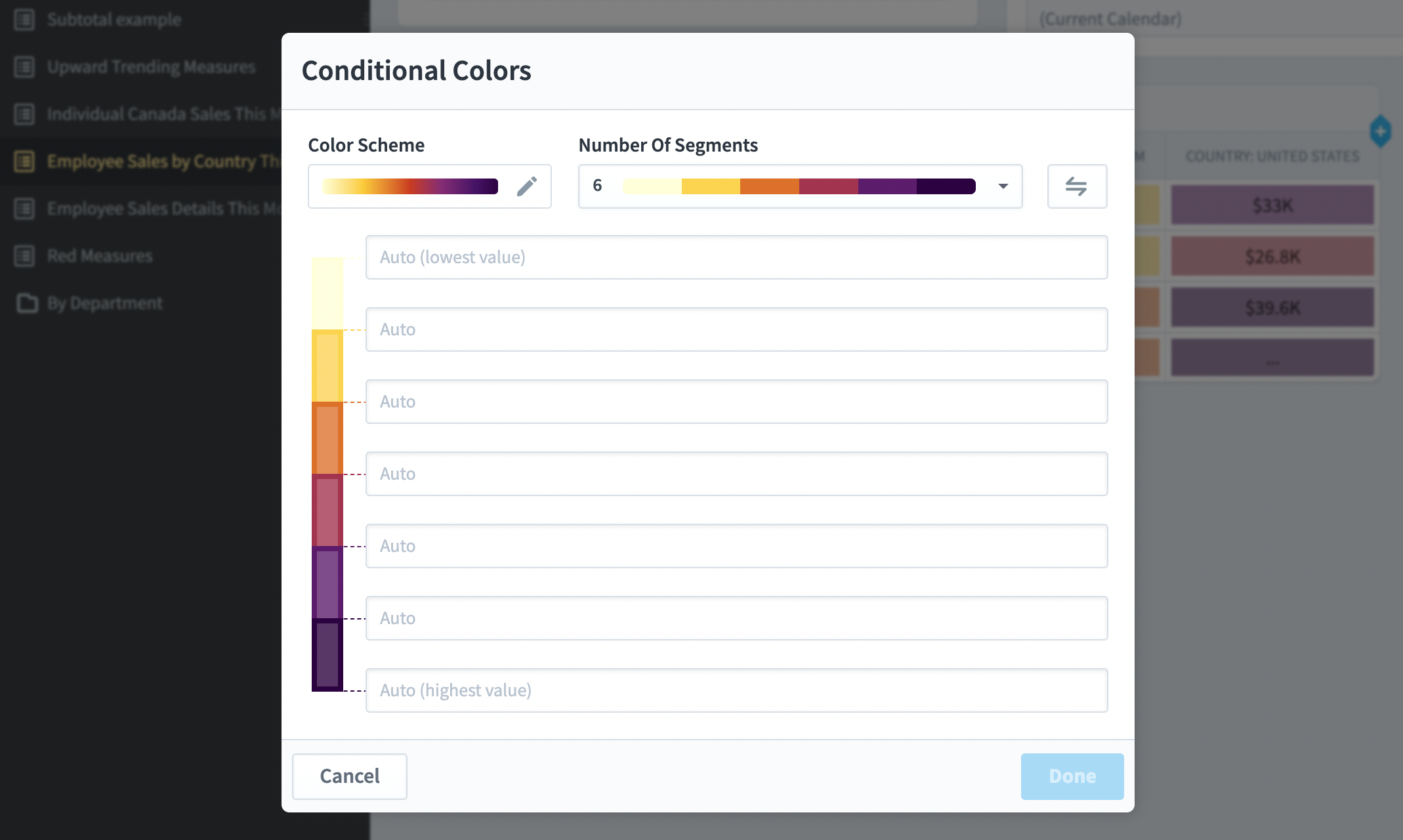This screenshot has height=840, width=1403.
Task: Click the Auto (lowest value) input field
Action: point(736,257)
